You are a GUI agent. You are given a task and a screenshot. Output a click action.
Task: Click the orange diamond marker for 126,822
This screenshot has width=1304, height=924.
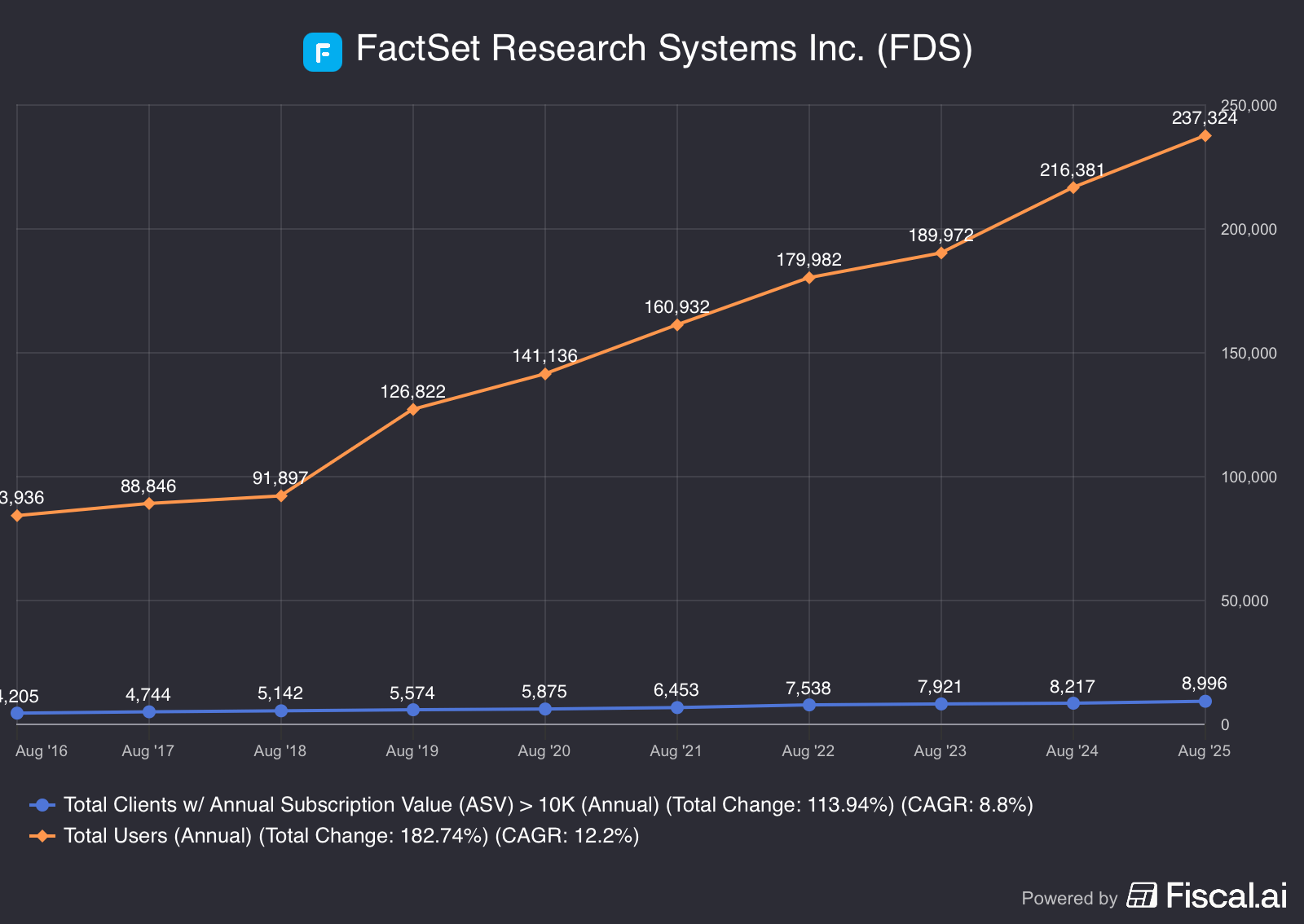pos(412,409)
